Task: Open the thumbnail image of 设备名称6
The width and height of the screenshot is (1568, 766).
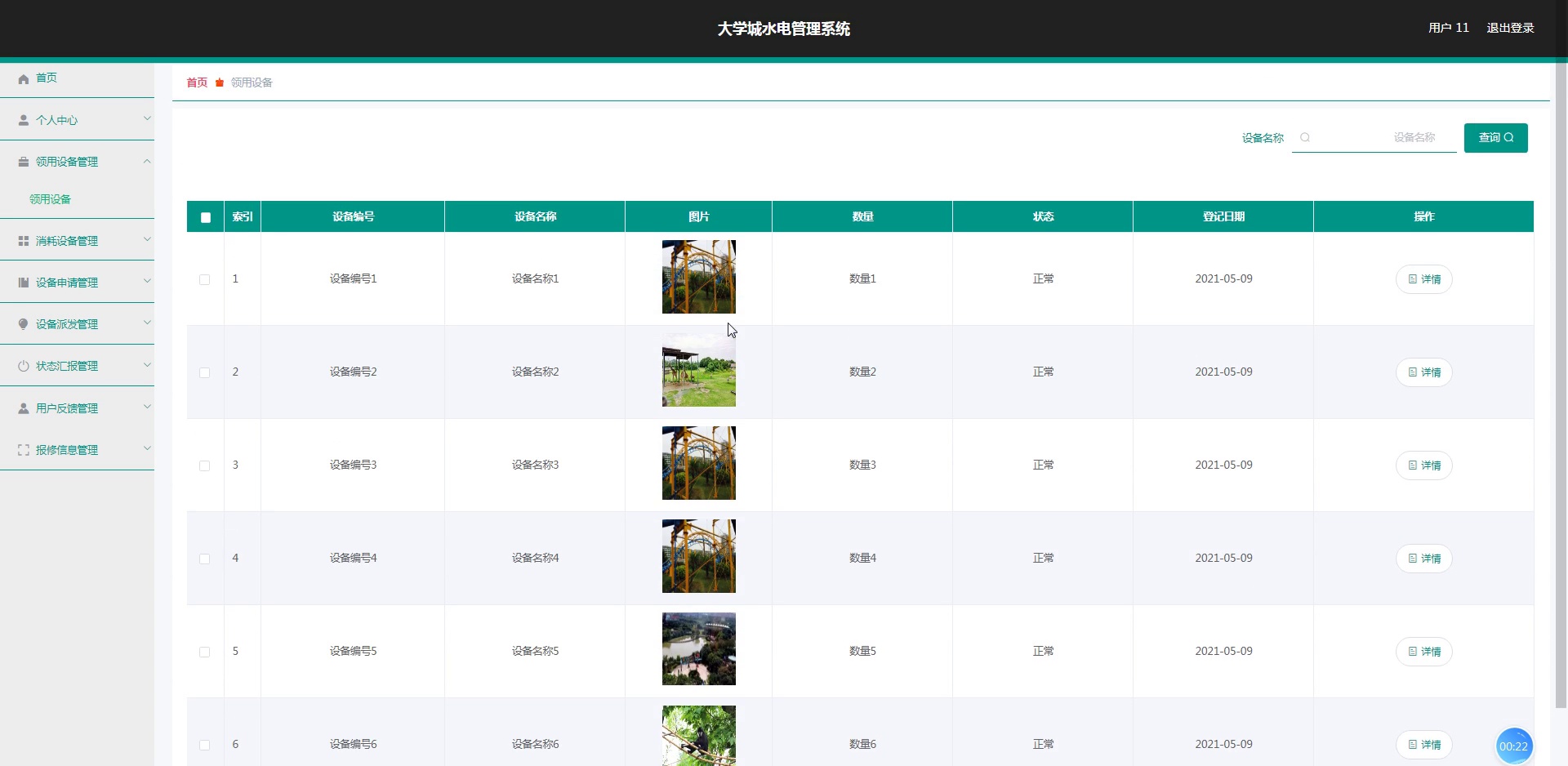Action: (x=698, y=736)
